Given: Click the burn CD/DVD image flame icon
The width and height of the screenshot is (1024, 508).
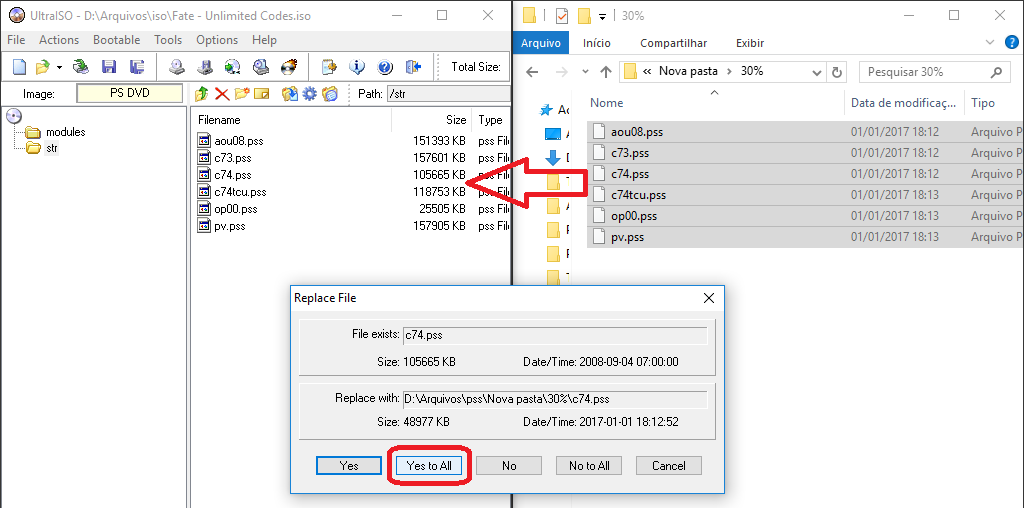Looking at the screenshot, I should (290, 68).
